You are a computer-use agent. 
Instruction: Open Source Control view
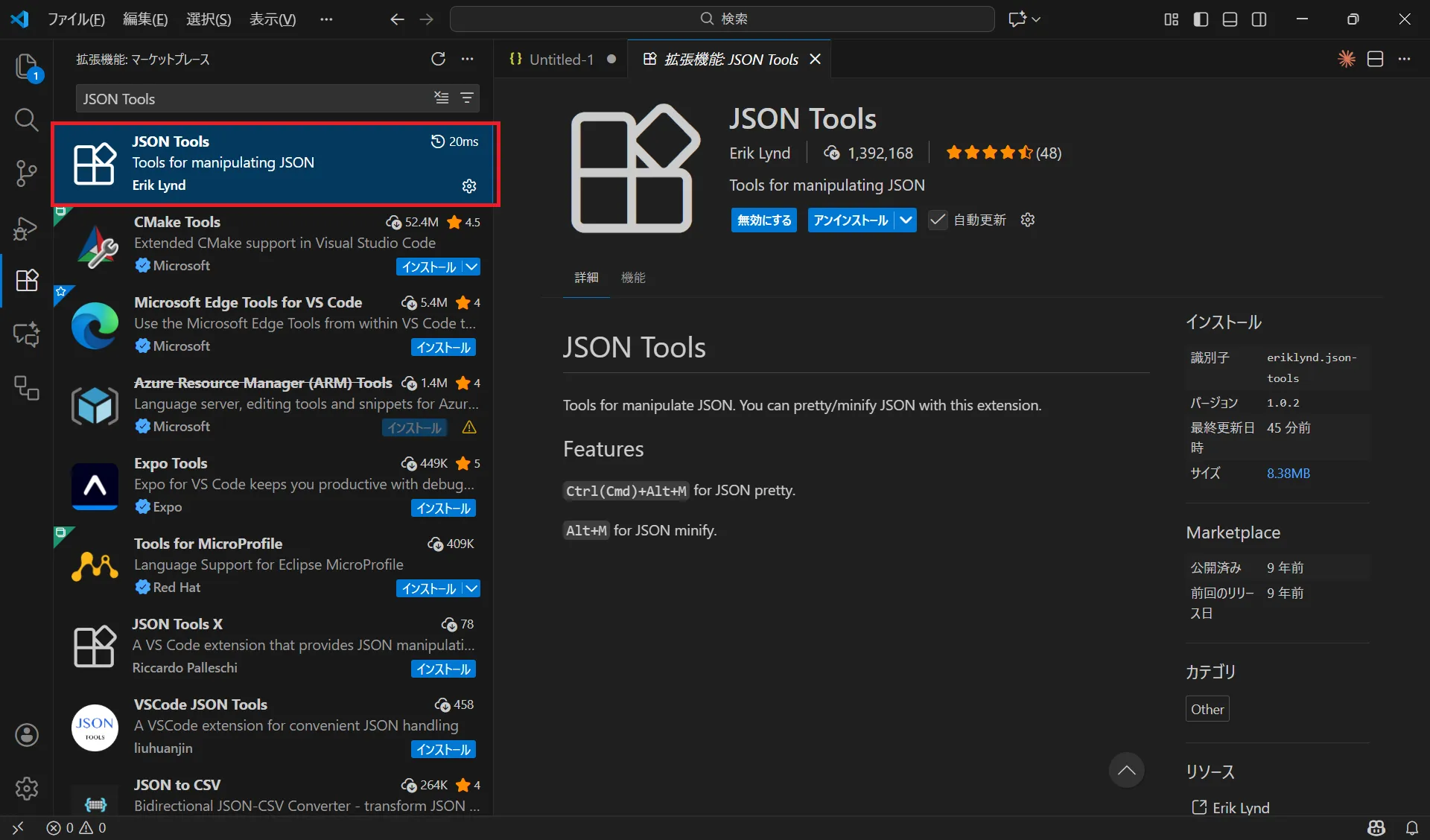(26, 174)
